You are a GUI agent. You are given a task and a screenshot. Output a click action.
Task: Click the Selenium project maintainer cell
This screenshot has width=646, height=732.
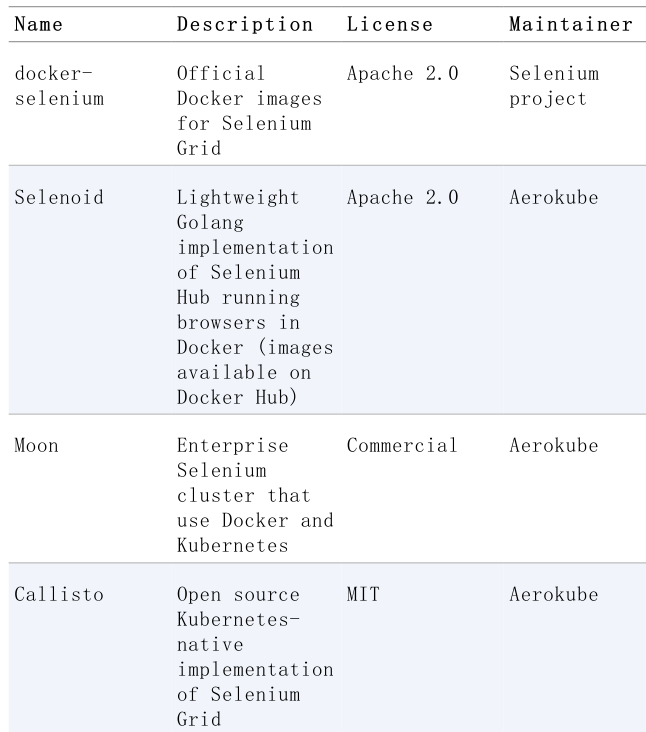point(554,86)
